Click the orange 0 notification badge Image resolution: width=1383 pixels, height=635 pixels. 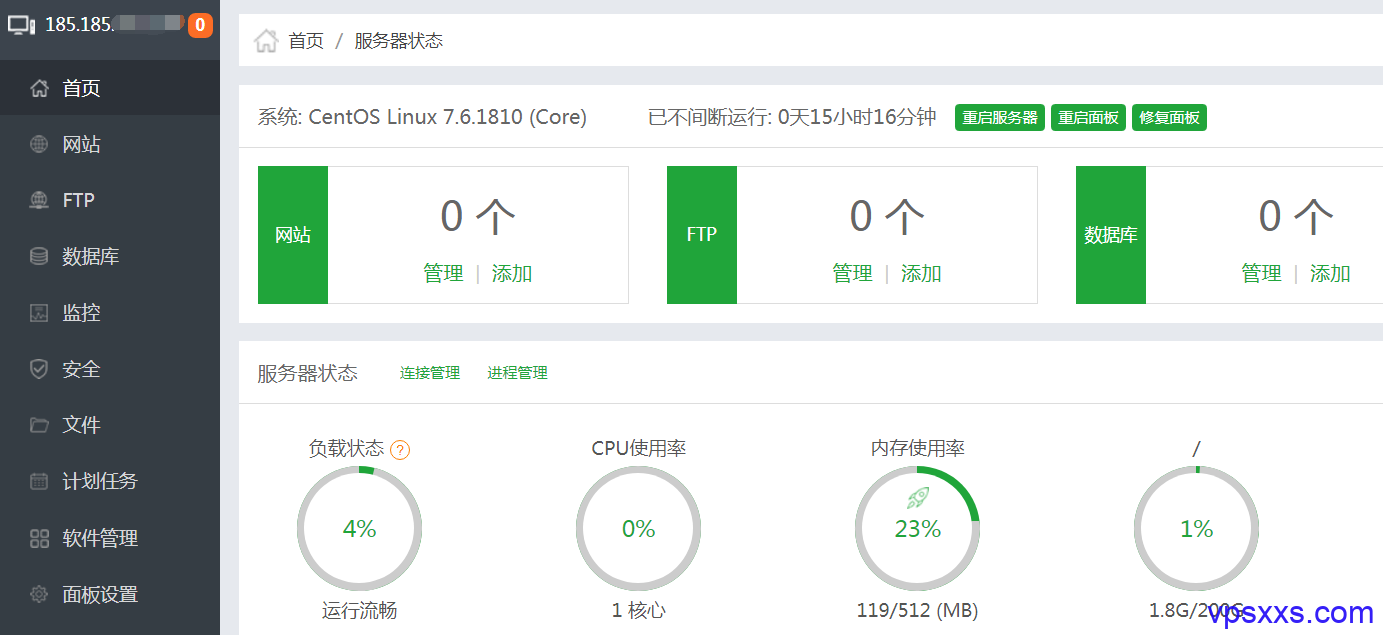(x=200, y=25)
